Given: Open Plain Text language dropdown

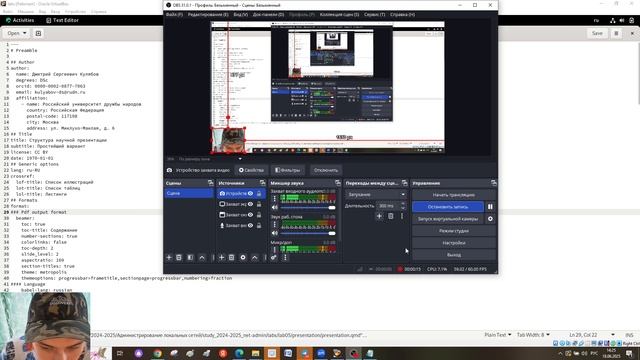Looking at the screenshot, I should (498, 335).
